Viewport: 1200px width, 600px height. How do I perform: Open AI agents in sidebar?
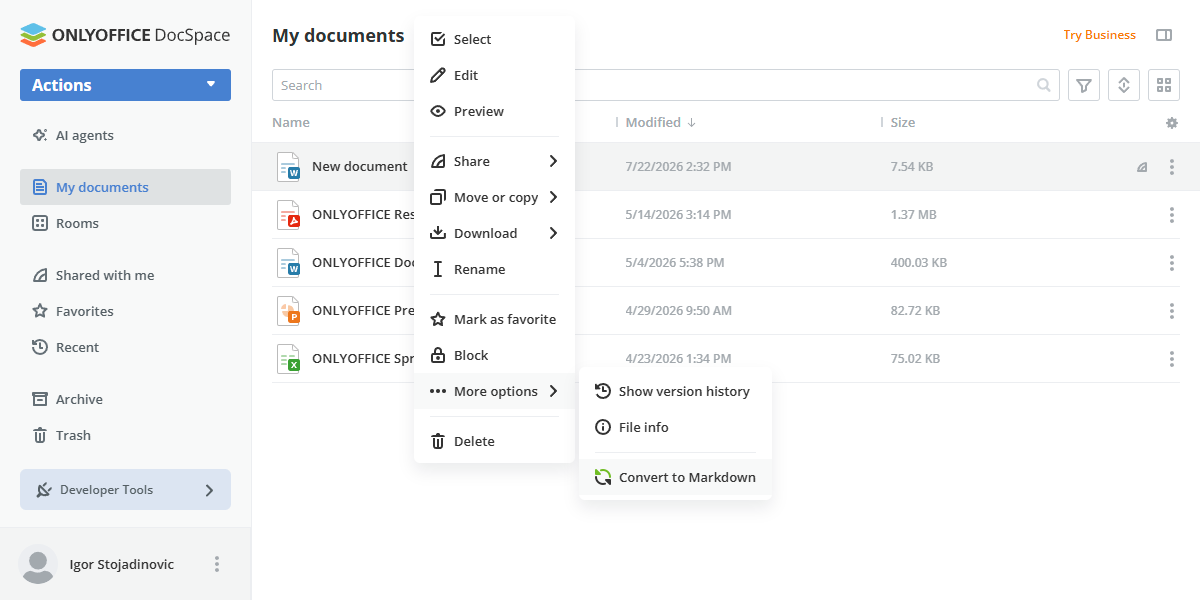(125, 135)
